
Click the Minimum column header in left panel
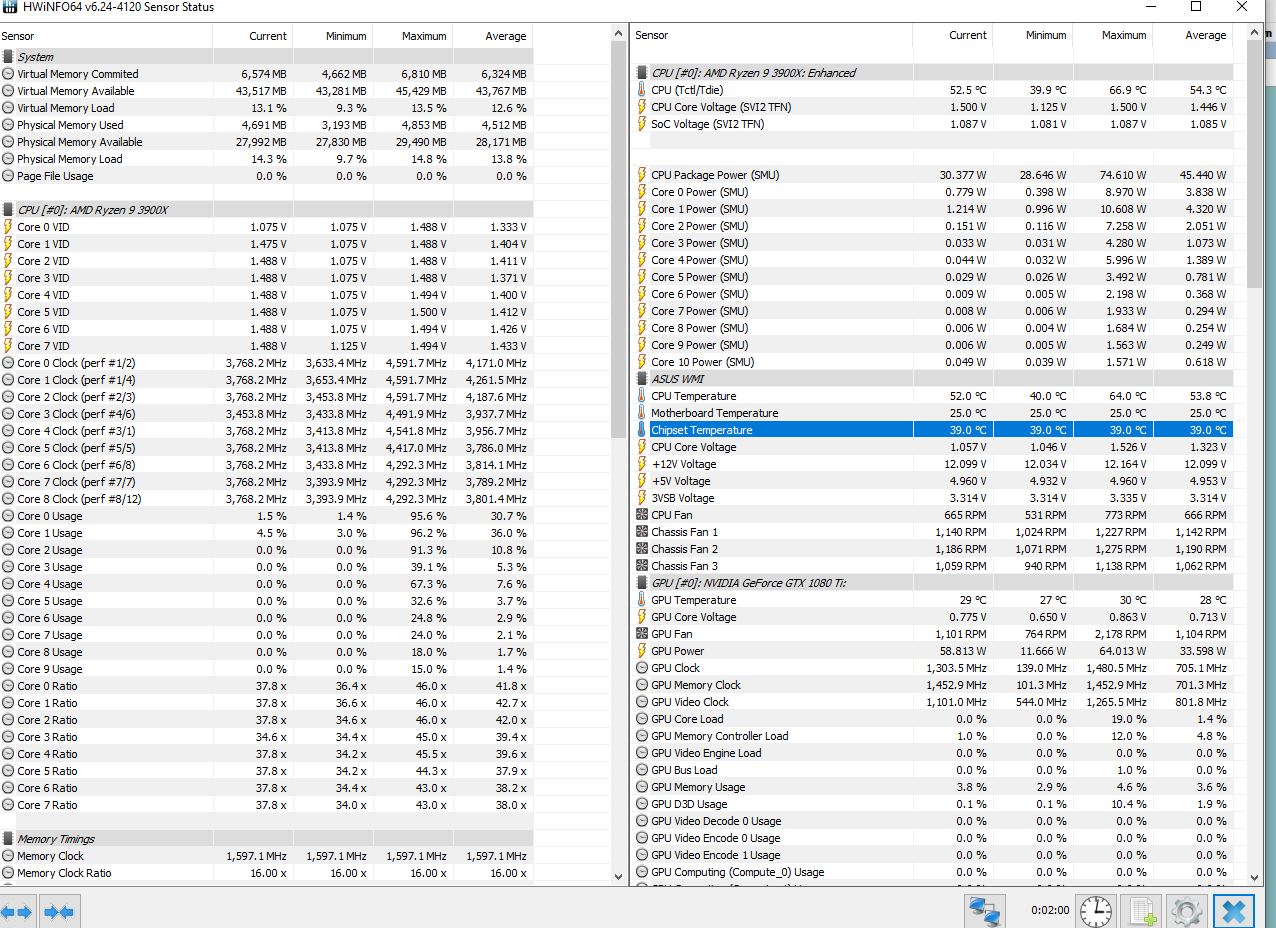[x=333, y=36]
